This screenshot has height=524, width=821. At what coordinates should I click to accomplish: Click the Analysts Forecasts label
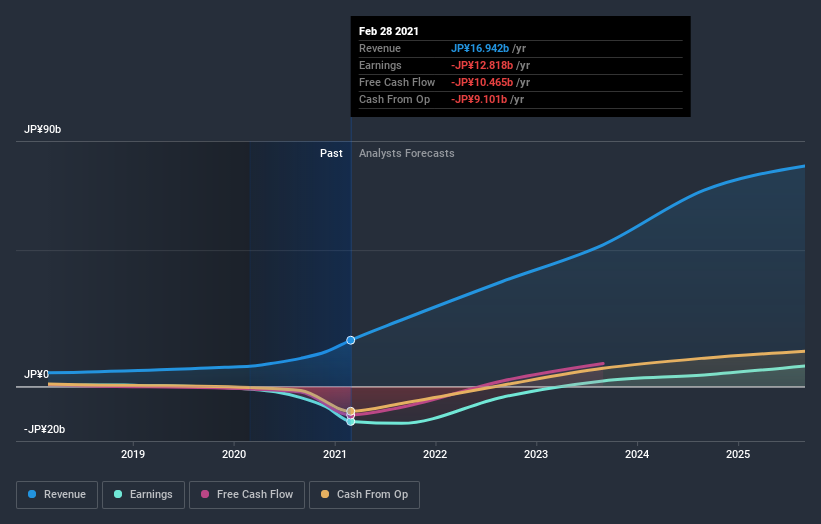coord(407,153)
